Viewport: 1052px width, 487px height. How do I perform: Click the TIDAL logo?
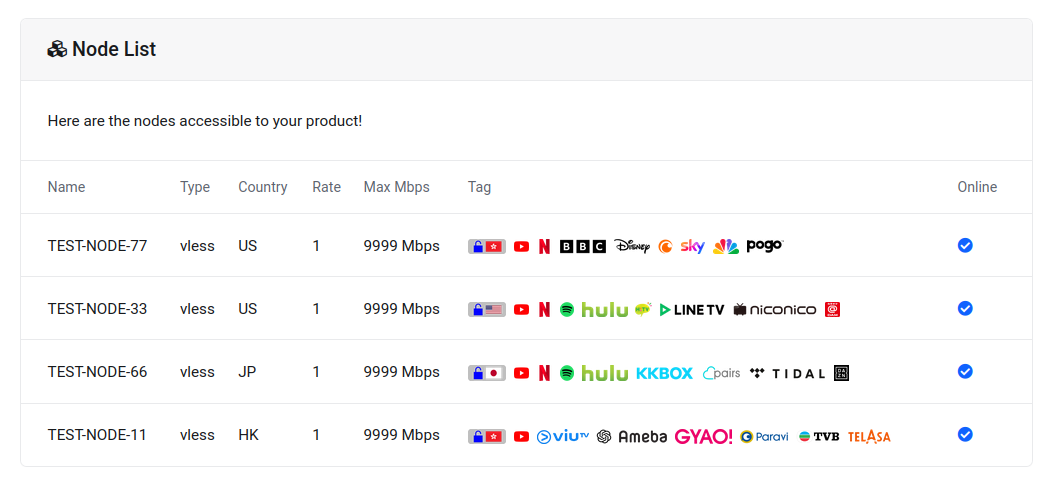[x=788, y=373]
